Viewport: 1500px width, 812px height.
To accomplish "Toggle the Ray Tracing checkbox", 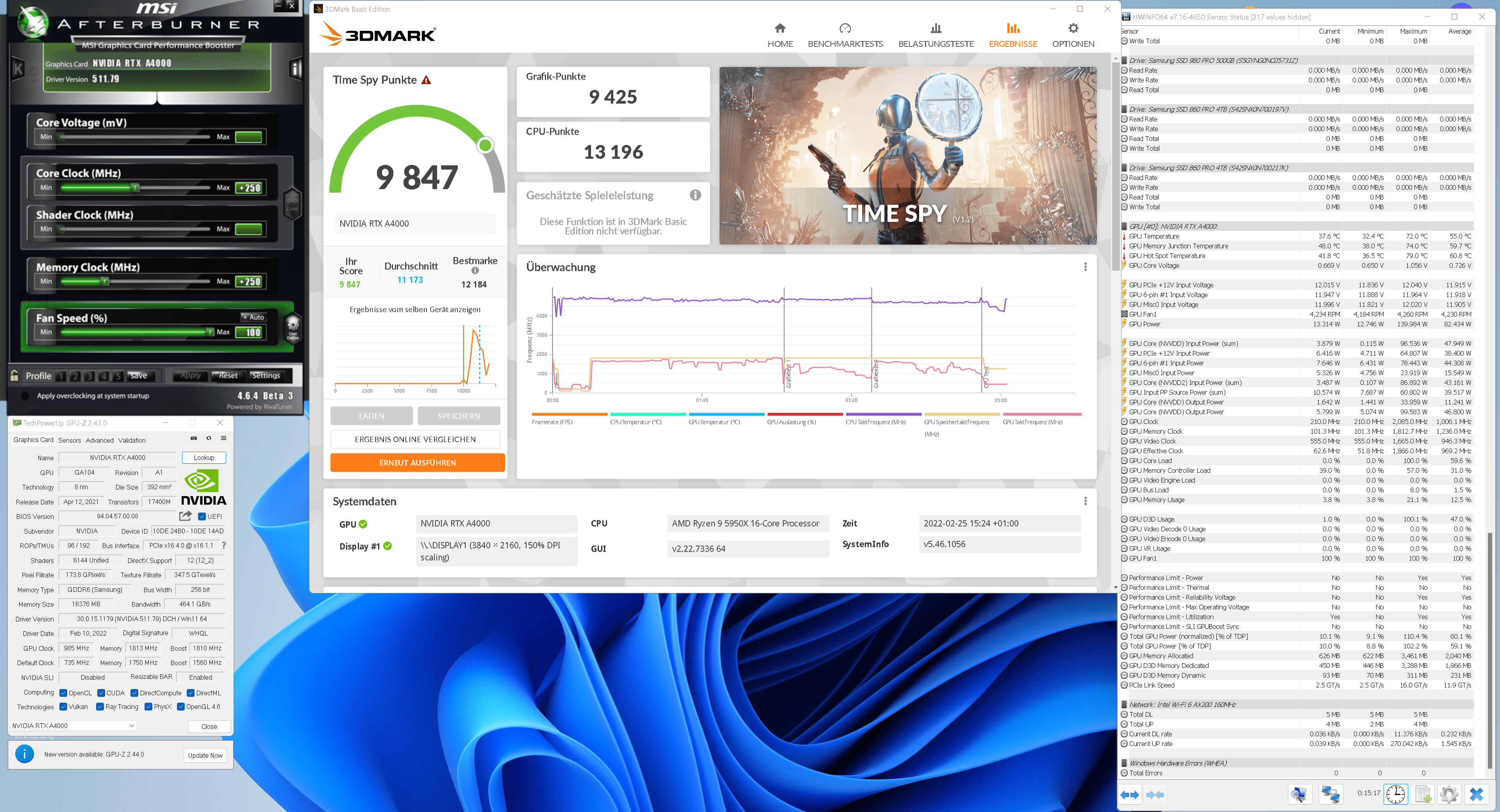I will (100, 707).
